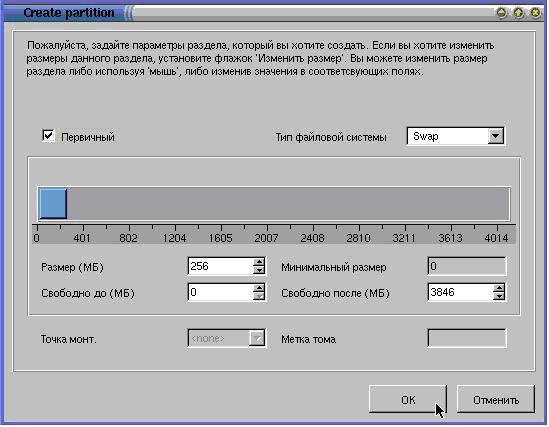Click the 2007 mark on the ruler

266,238
